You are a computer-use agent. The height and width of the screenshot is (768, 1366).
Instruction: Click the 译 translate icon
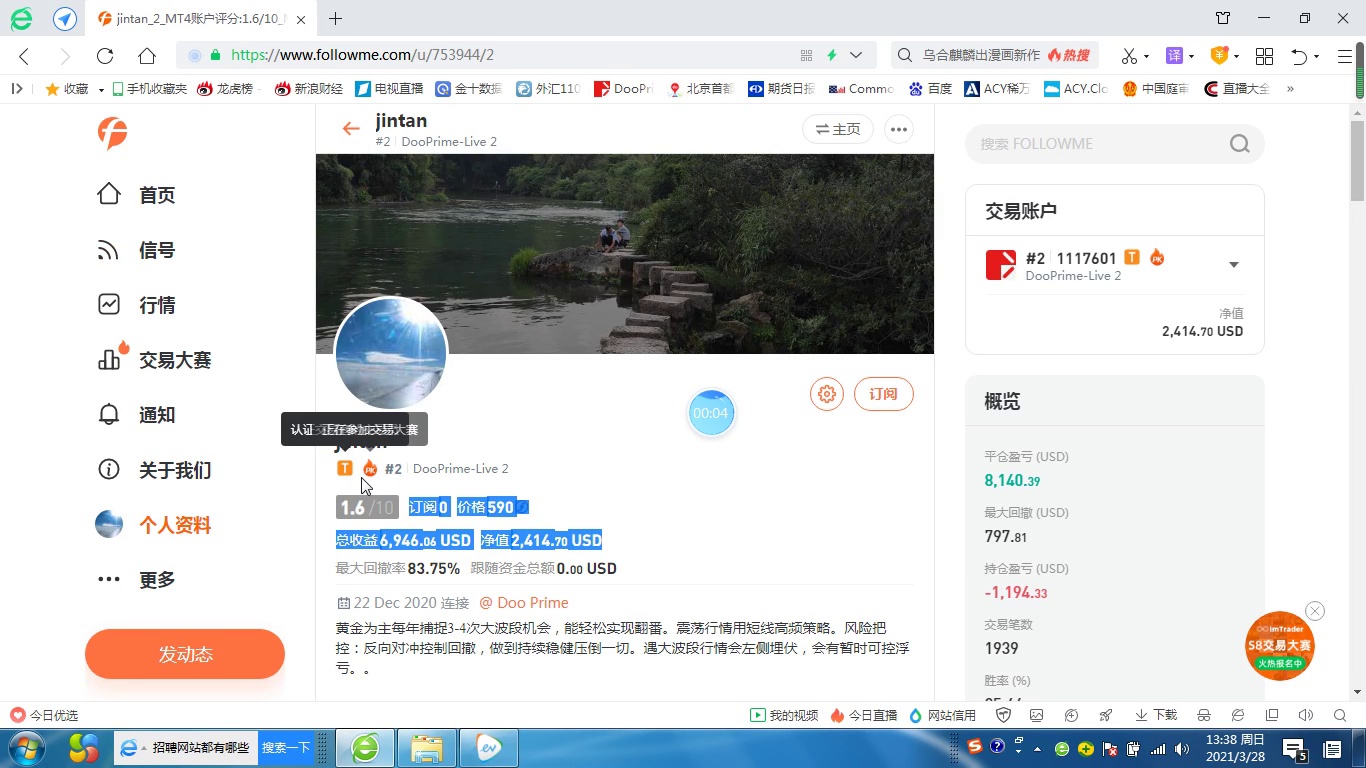[1175, 56]
